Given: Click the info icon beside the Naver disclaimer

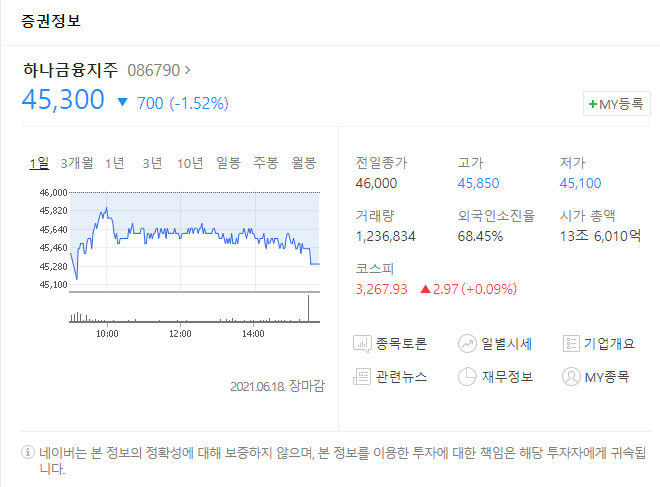Looking at the screenshot, I should pos(28,452).
